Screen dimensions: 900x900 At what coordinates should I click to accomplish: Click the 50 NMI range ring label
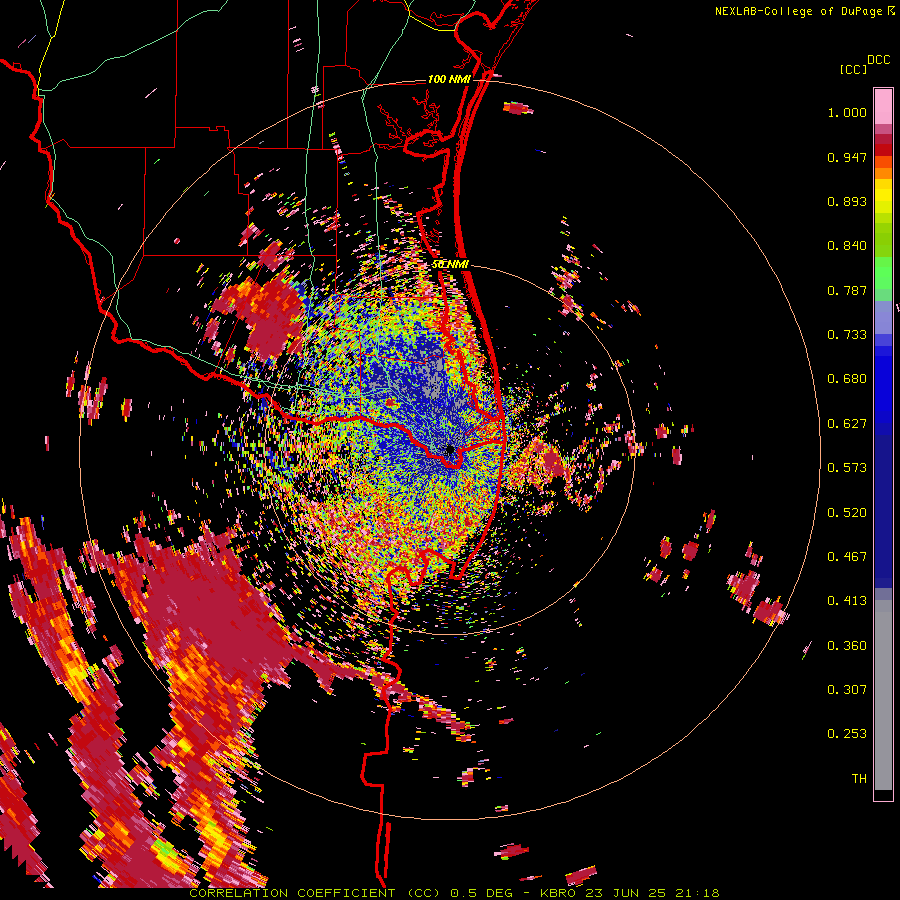[450, 265]
